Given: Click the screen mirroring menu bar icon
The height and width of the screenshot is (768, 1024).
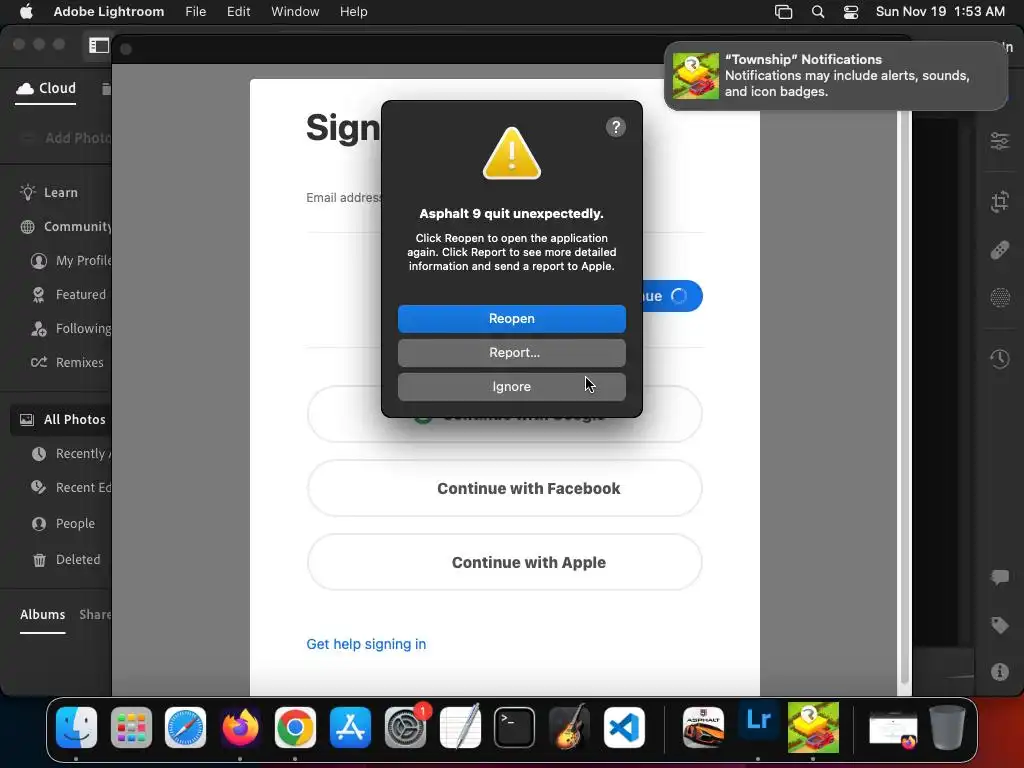Looking at the screenshot, I should 784,12.
